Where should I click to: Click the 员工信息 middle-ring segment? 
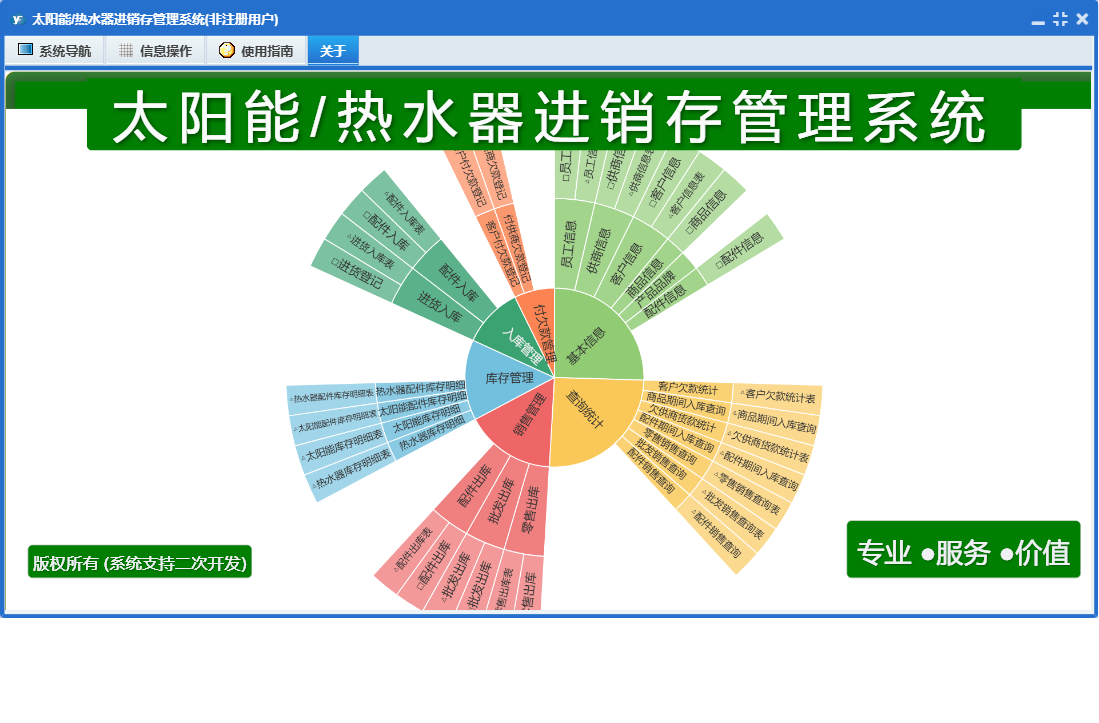point(569,244)
